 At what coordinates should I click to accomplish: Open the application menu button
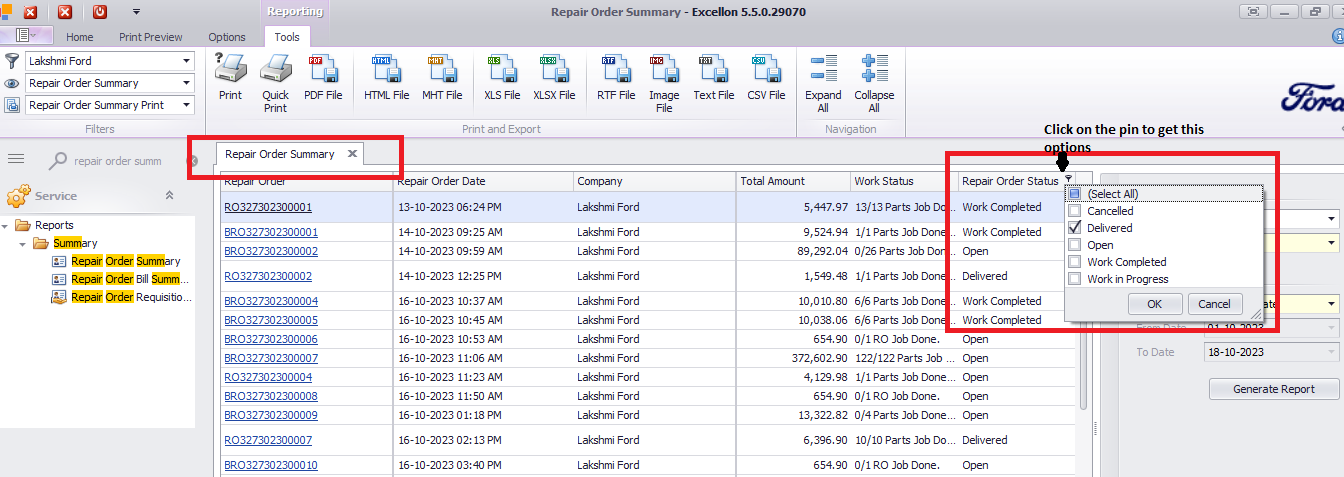tap(27, 36)
